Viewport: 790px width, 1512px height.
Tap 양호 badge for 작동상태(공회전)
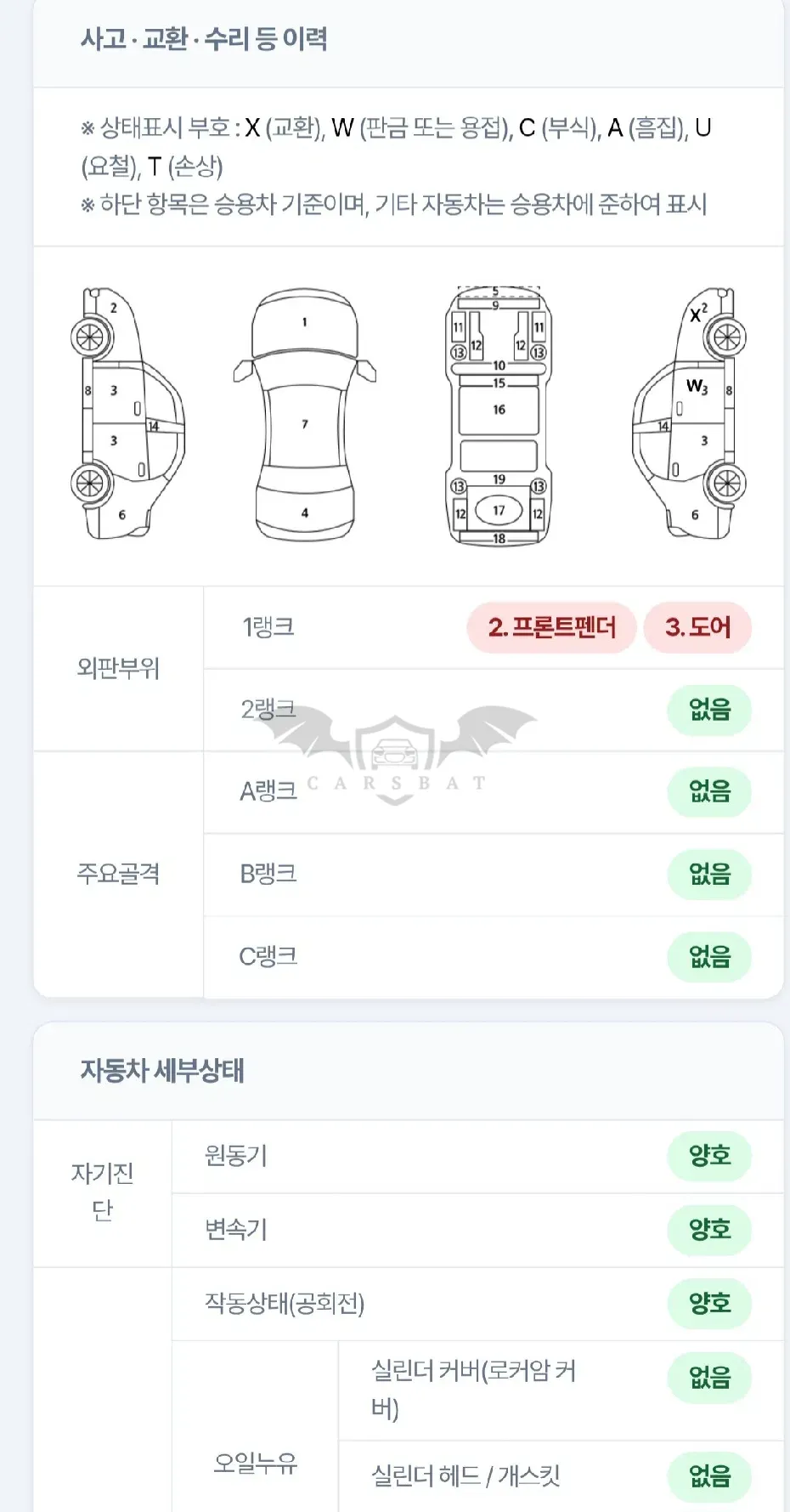pos(709,1304)
